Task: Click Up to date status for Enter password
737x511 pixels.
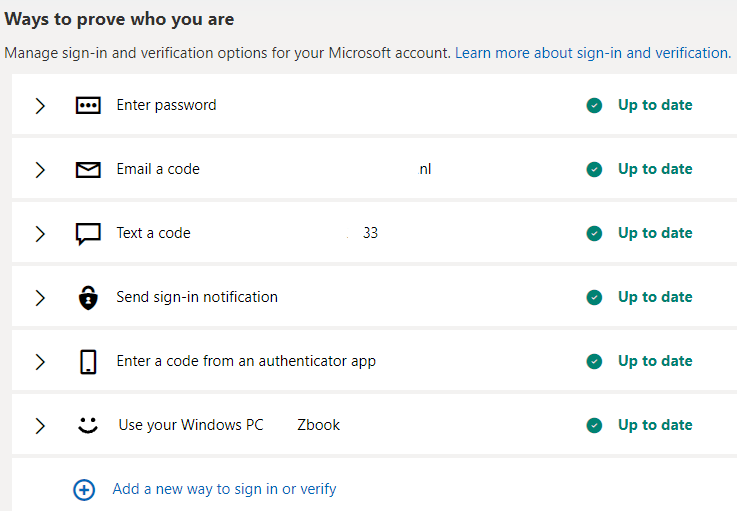Action: click(655, 105)
